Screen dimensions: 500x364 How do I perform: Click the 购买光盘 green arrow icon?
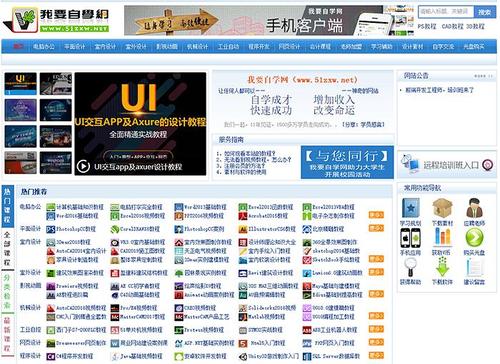coord(474,238)
